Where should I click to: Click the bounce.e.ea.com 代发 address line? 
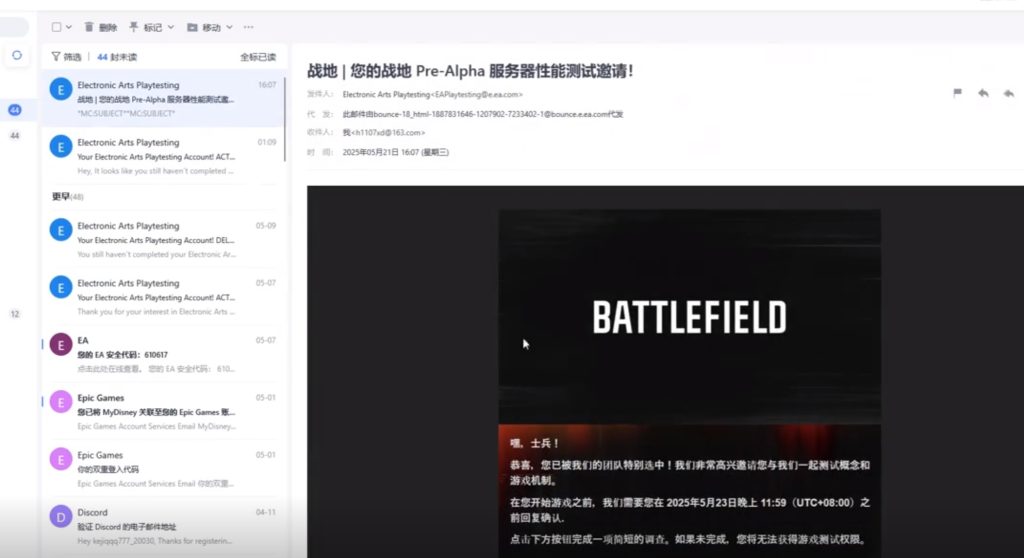tap(483, 114)
